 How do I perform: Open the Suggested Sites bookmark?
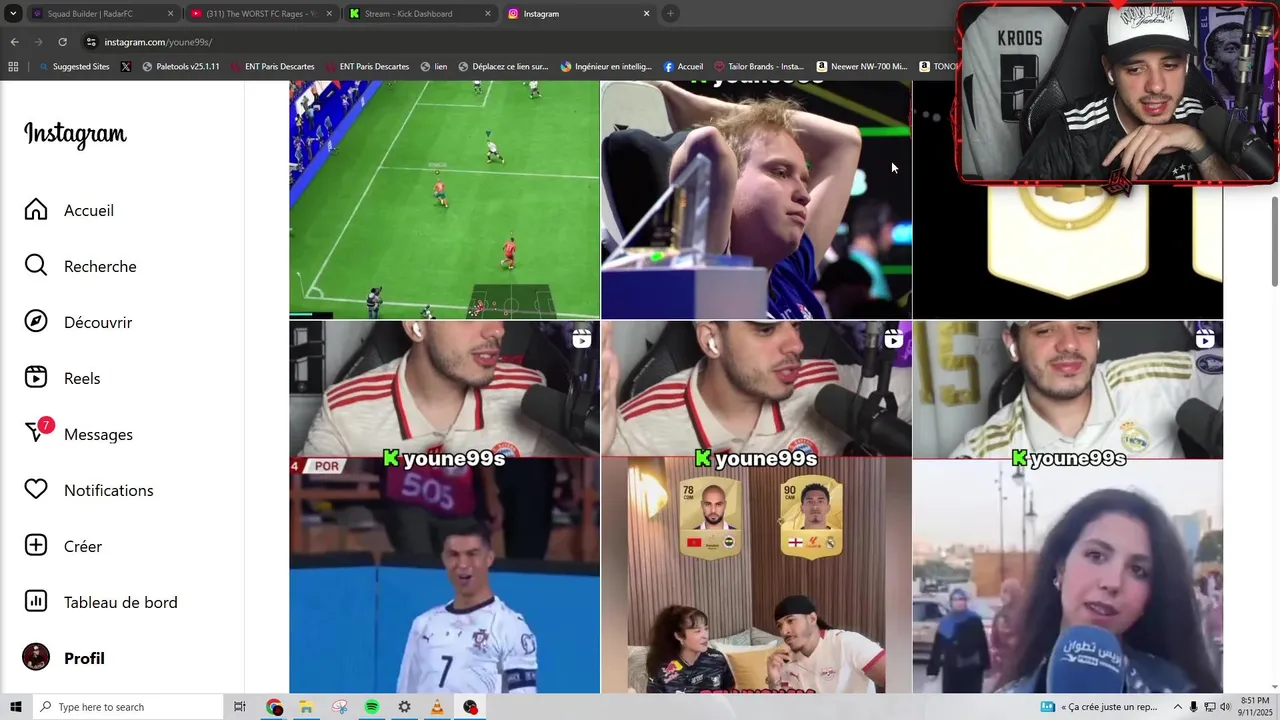pos(74,67)
